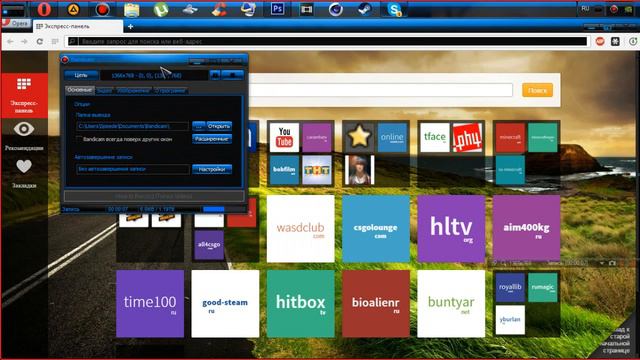Switch to Изображения tab in Bandicam
The width and height of the screenshot is (640, 360).
click(x=133, y=90)
